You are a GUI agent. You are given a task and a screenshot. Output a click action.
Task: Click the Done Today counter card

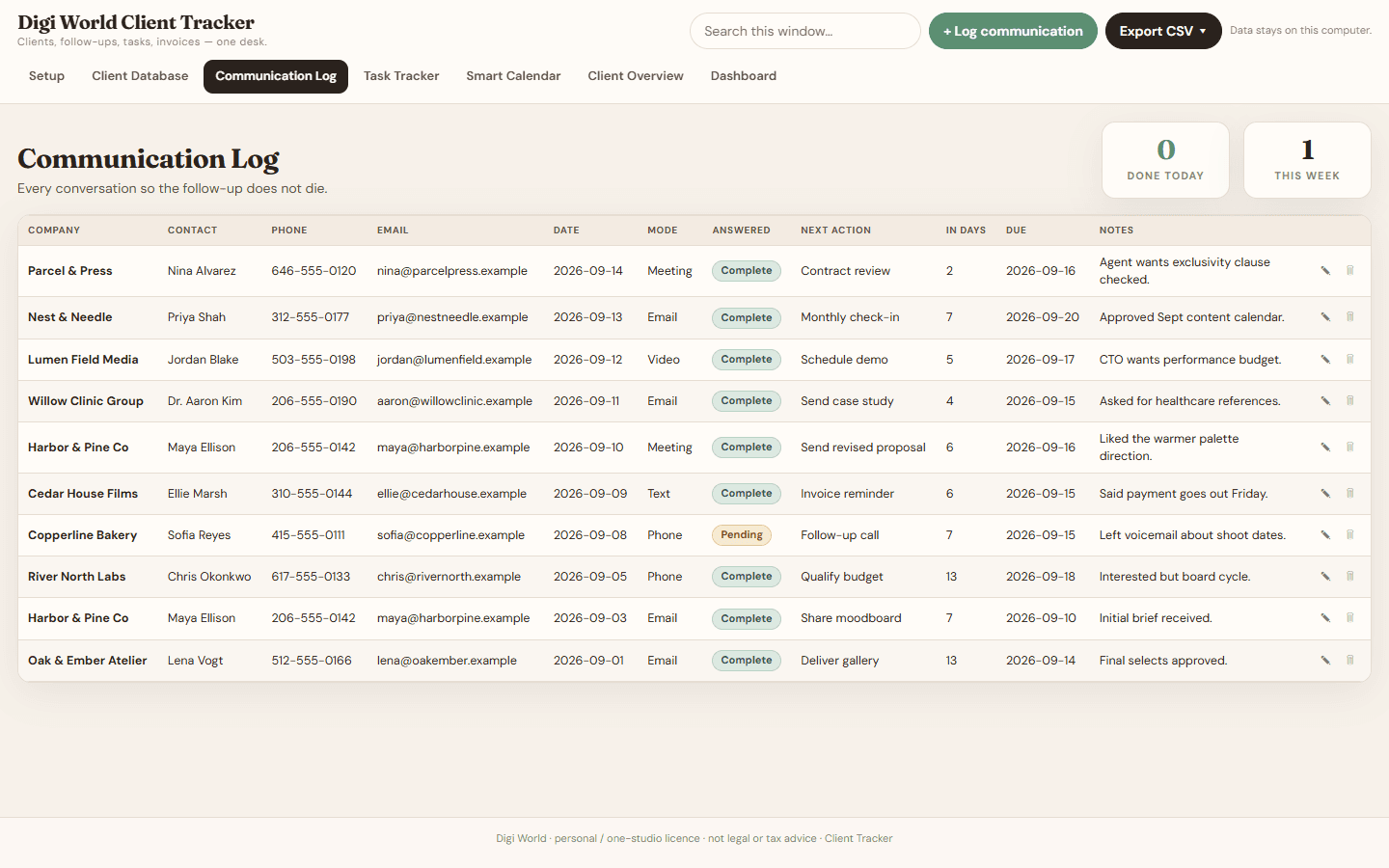pos(1165,160)
